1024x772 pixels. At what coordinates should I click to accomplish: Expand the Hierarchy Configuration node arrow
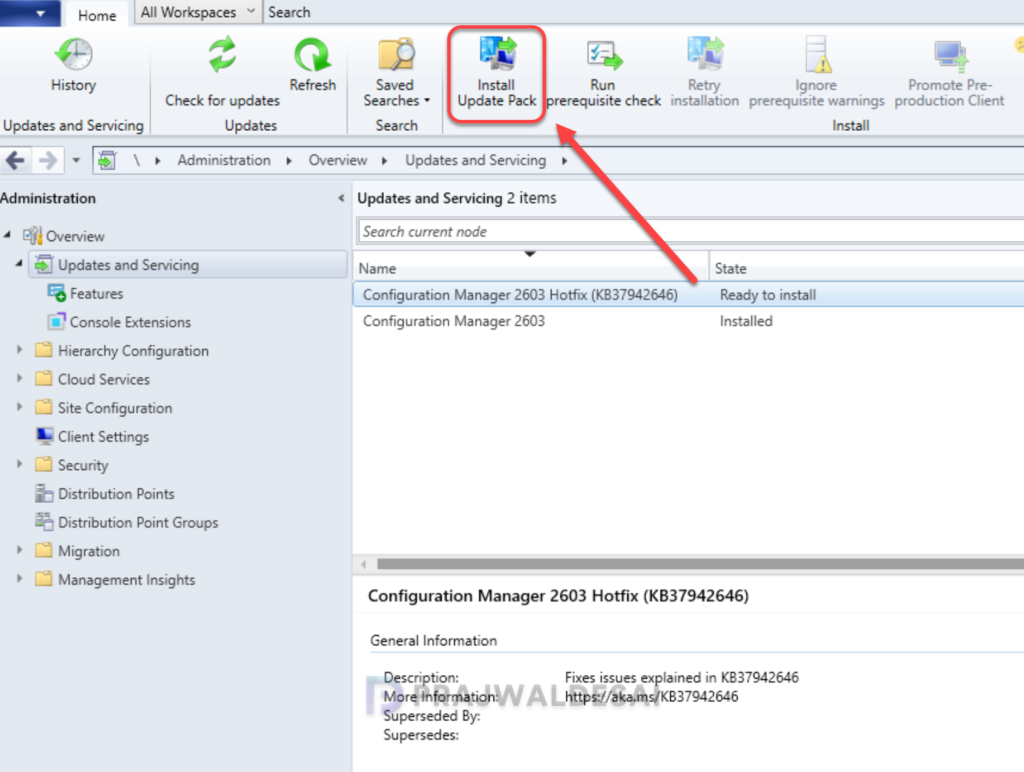pyautogui.click(x=20, y=350)
